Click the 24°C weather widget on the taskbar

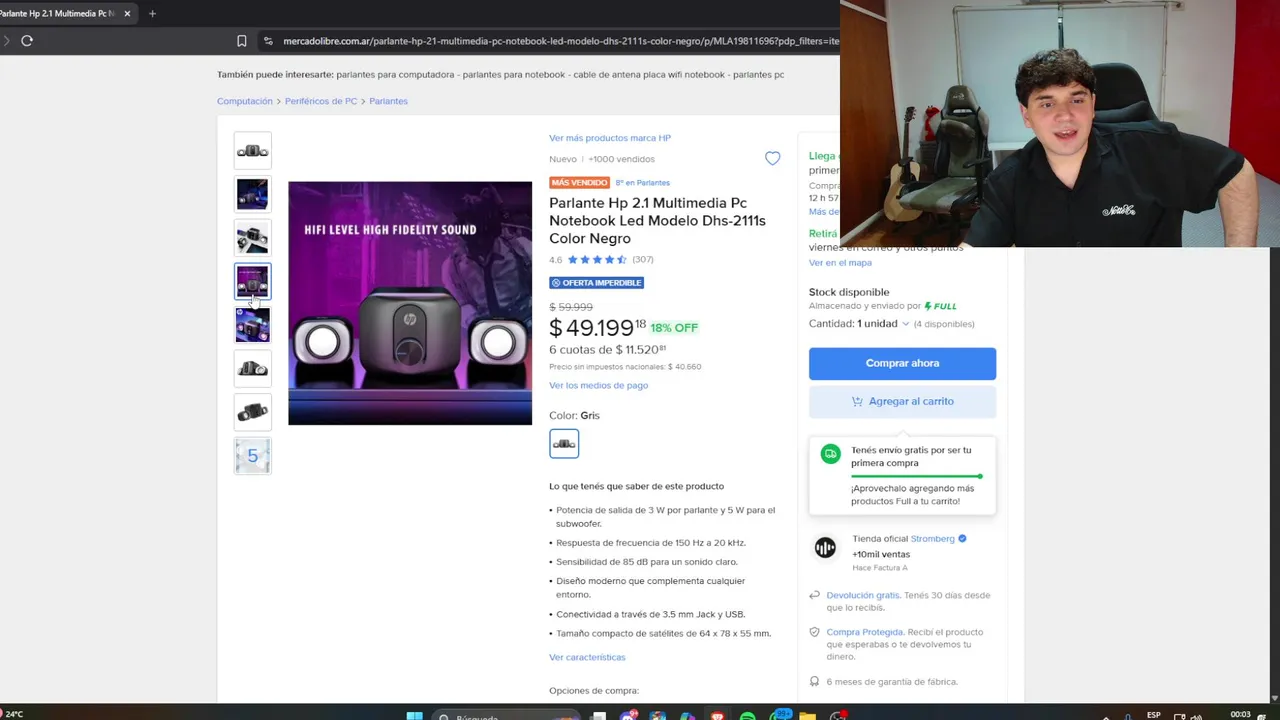[x=12, y=714]
